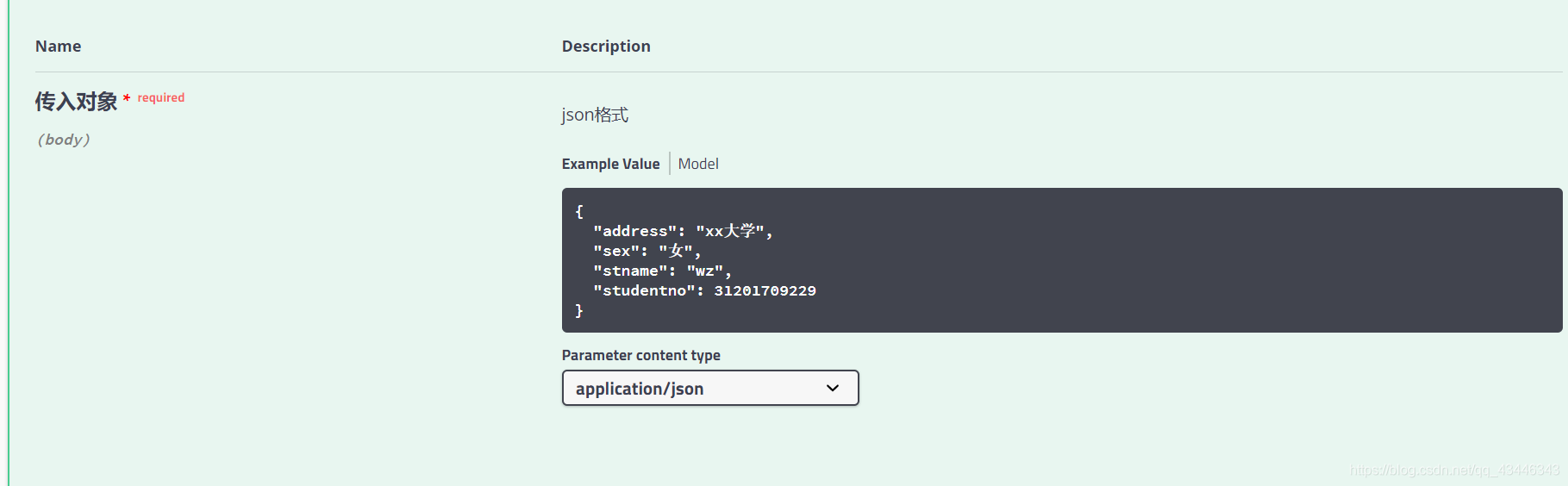
Task: Click the Parameter content type label
Action: click(640, 355)
